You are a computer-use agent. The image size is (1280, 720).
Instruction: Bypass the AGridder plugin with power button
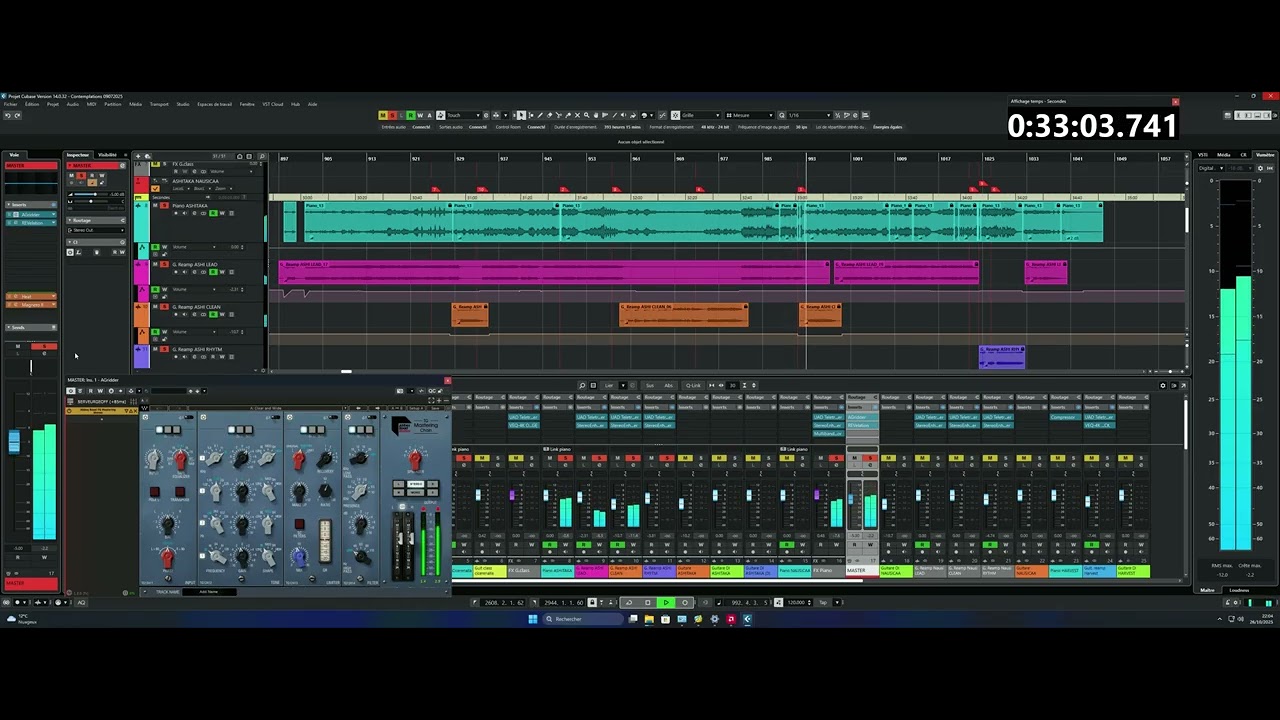(x=71, y=391)
